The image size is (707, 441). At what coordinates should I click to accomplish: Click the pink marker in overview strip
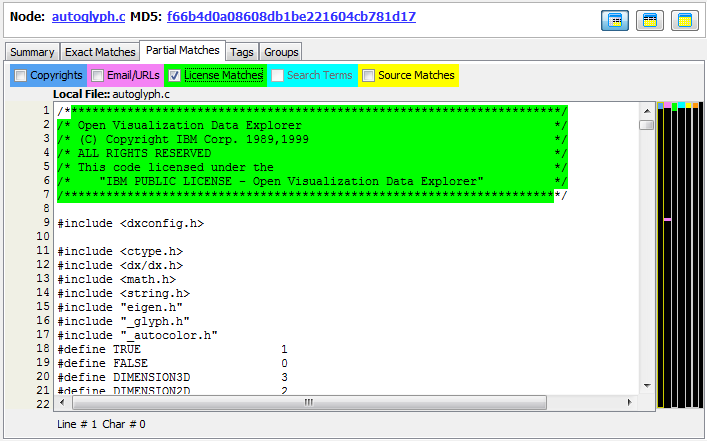tap(667, 219)
